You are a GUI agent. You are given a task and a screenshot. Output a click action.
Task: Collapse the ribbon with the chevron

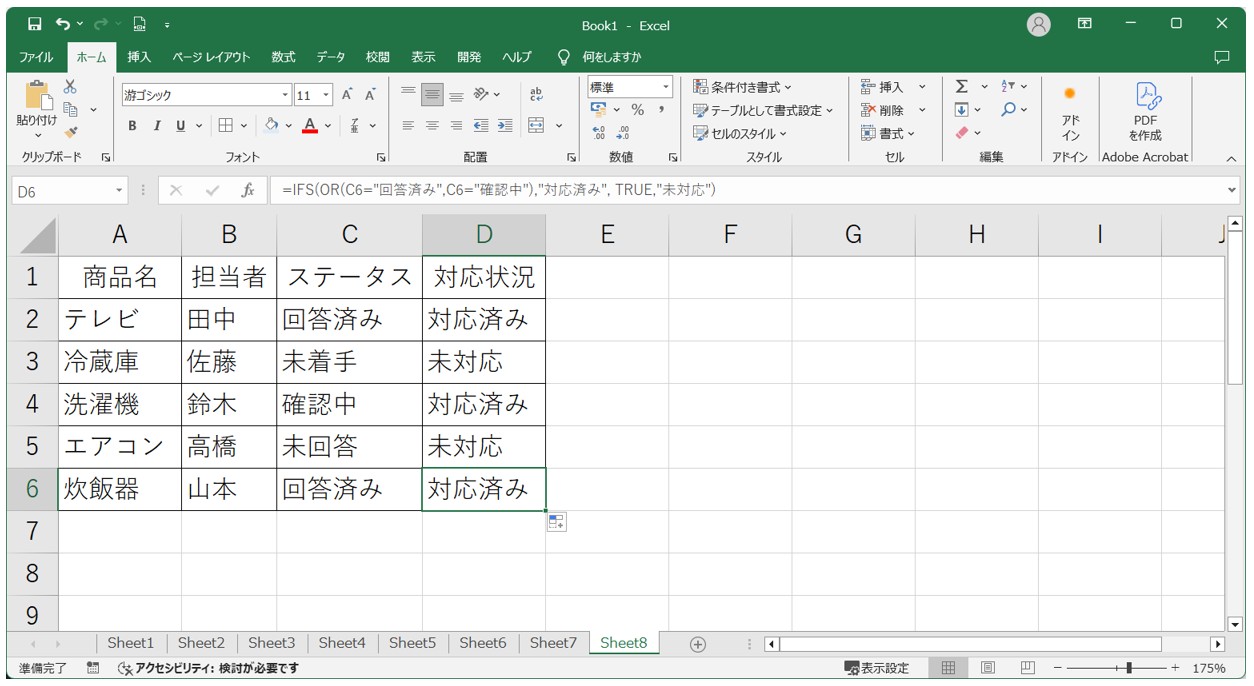coord(1231,158)
